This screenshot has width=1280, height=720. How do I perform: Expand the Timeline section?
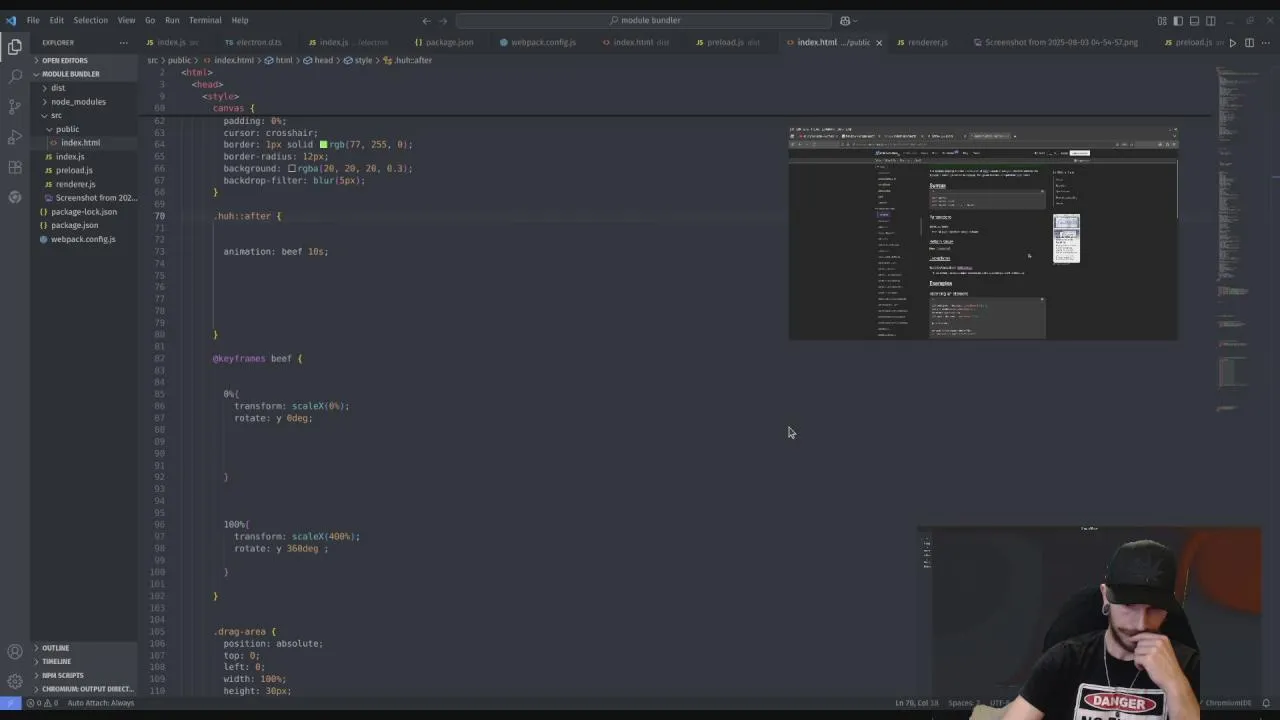tap(56, 661)
